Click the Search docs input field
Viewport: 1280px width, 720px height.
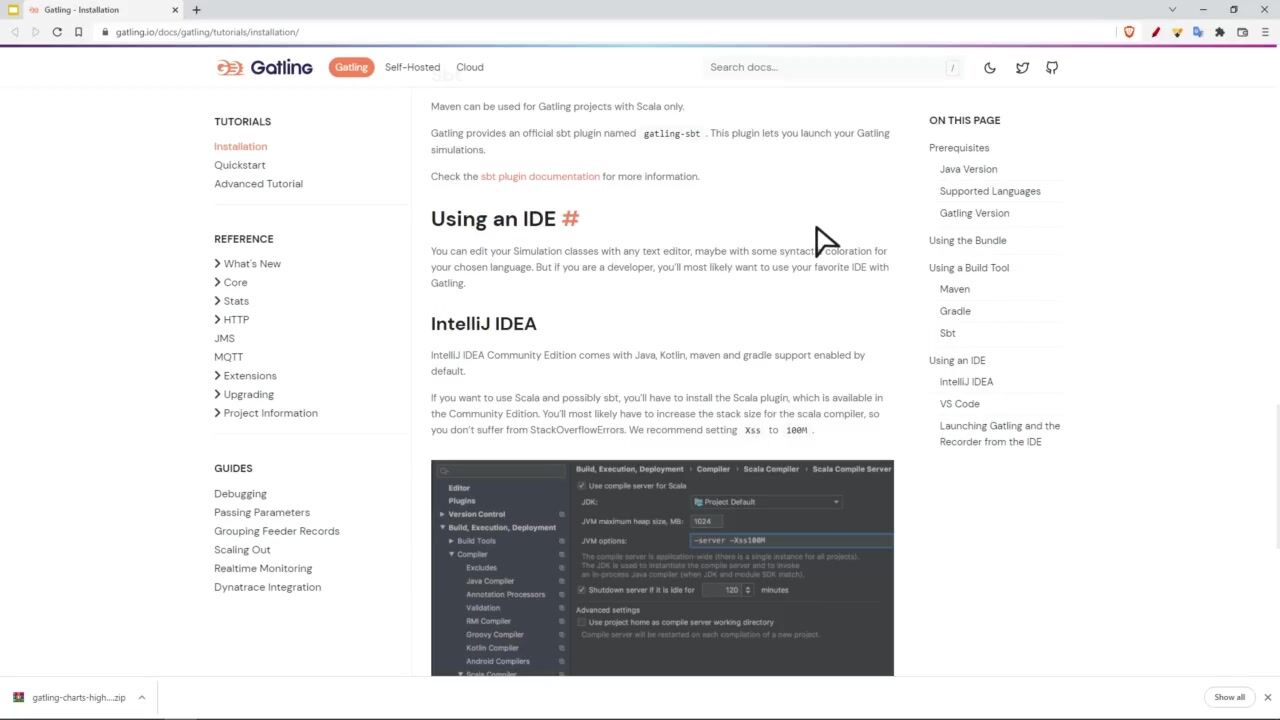coord(825,67)
